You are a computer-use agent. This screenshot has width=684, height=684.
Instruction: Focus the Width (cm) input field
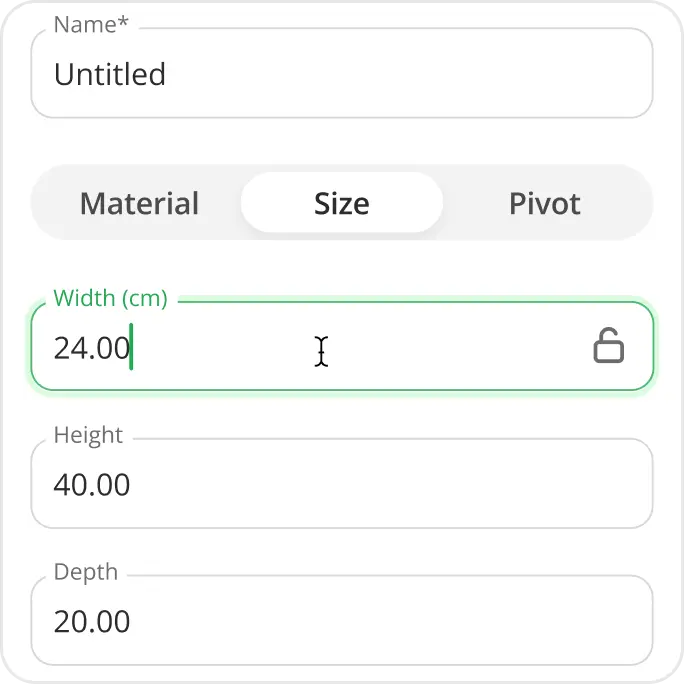point(300,347)
